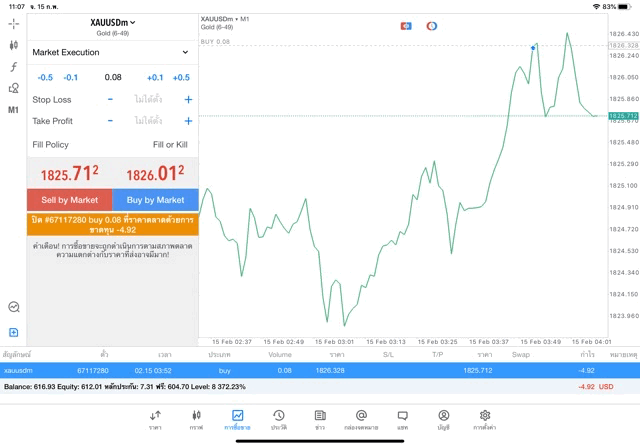The width and height of the screenshot is (640, 447).
Task: Click the blue entry point marker on chart
Action: 533,48
